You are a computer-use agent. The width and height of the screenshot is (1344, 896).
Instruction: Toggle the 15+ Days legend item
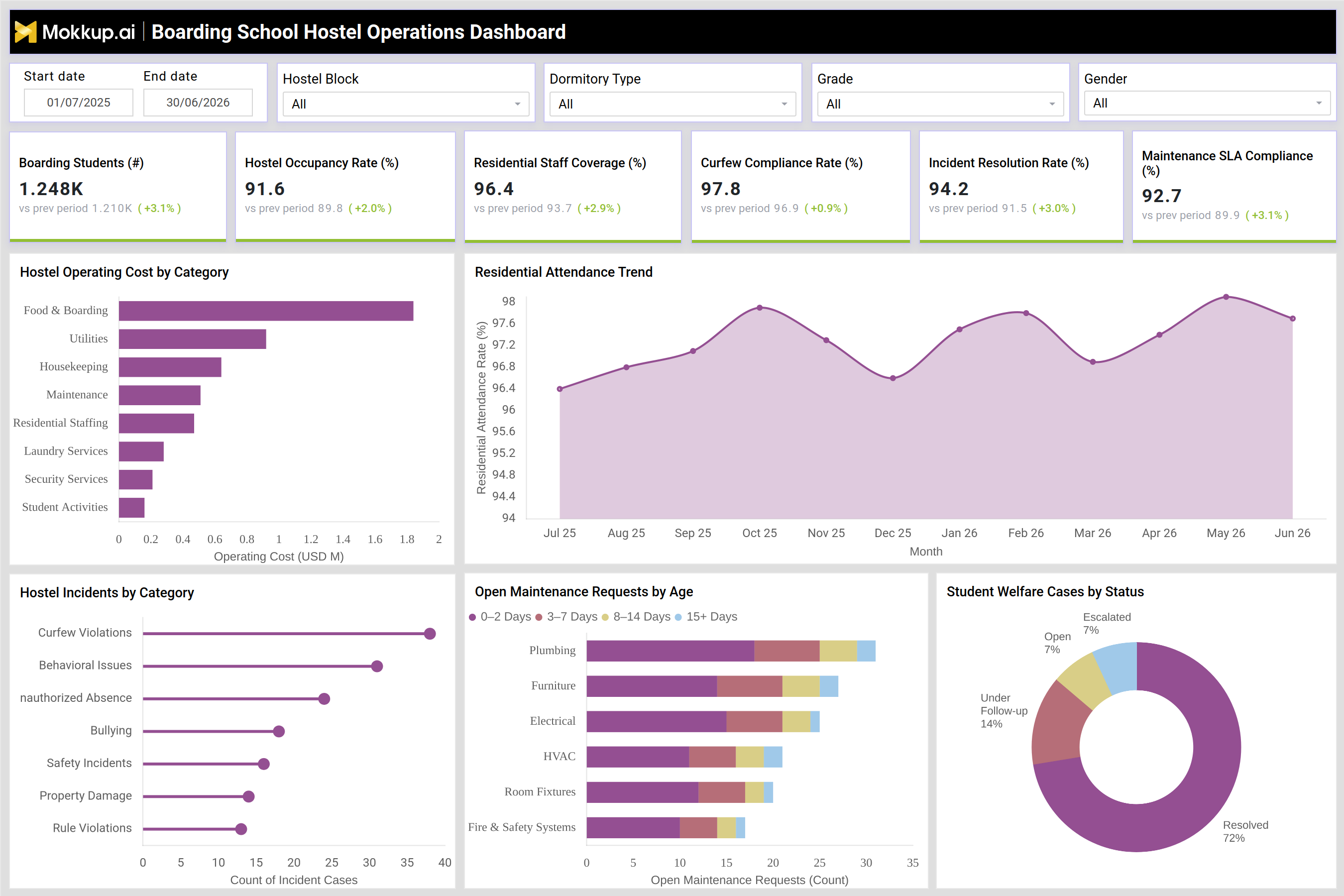point(706,617)
